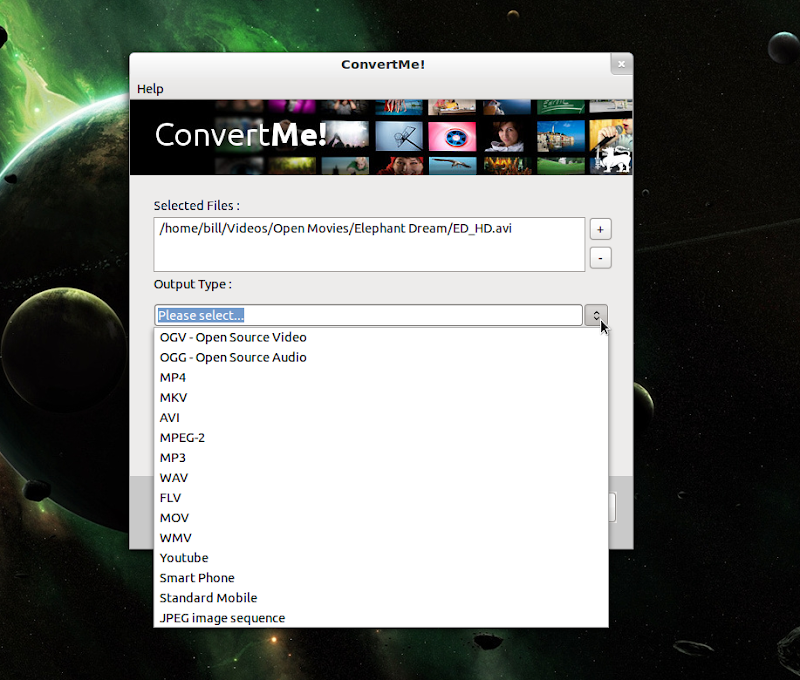The width and height of the screenshot is (800, 680).
Task: Select MOV output type
Action: 381,518
